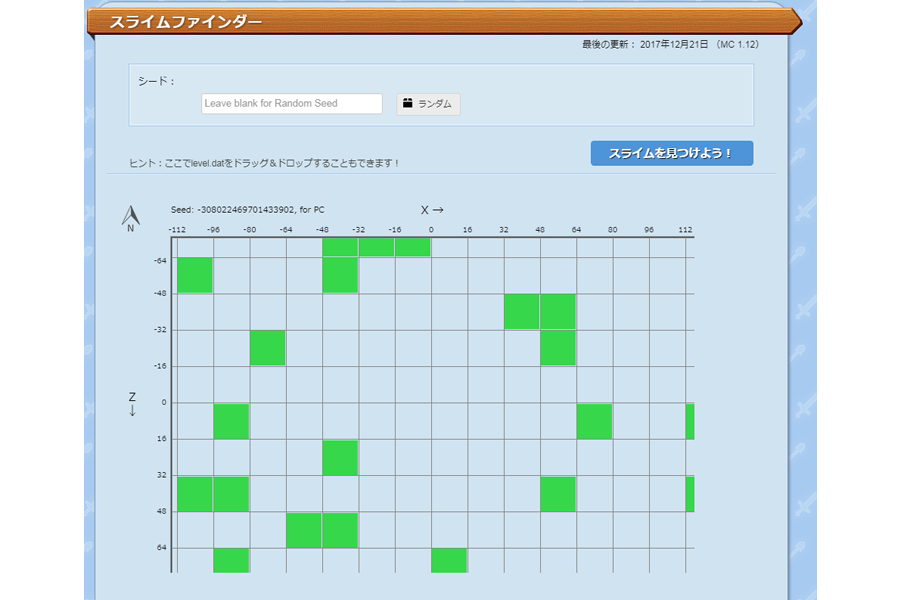Screen dimensions: 900x600
Task: Click the スライムを見つけよう！ button
Action: [672, 153]
